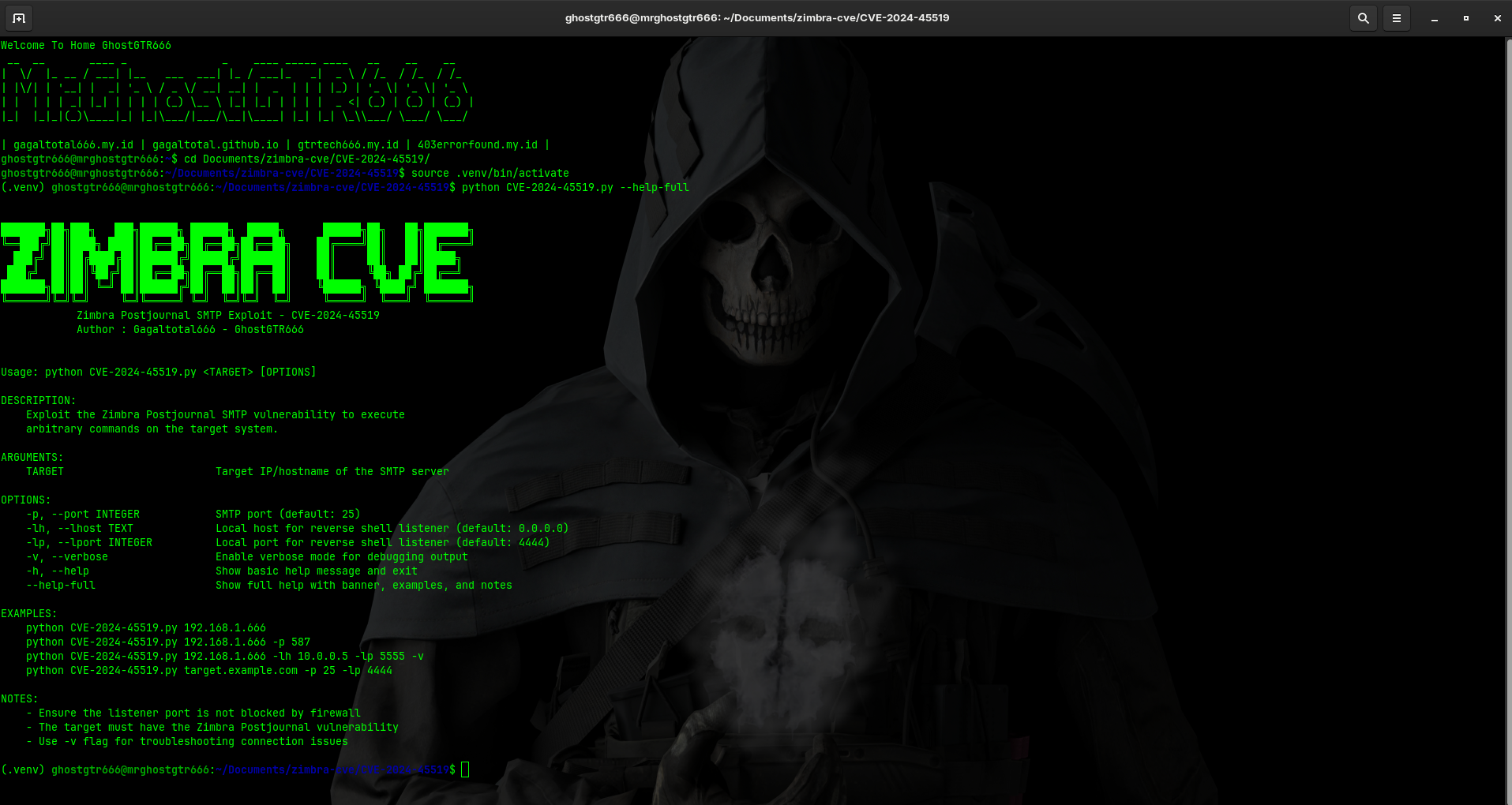This screenshot has width=1512, height=805.
Task: Close the terminal window
Action: coord(1497,18)
